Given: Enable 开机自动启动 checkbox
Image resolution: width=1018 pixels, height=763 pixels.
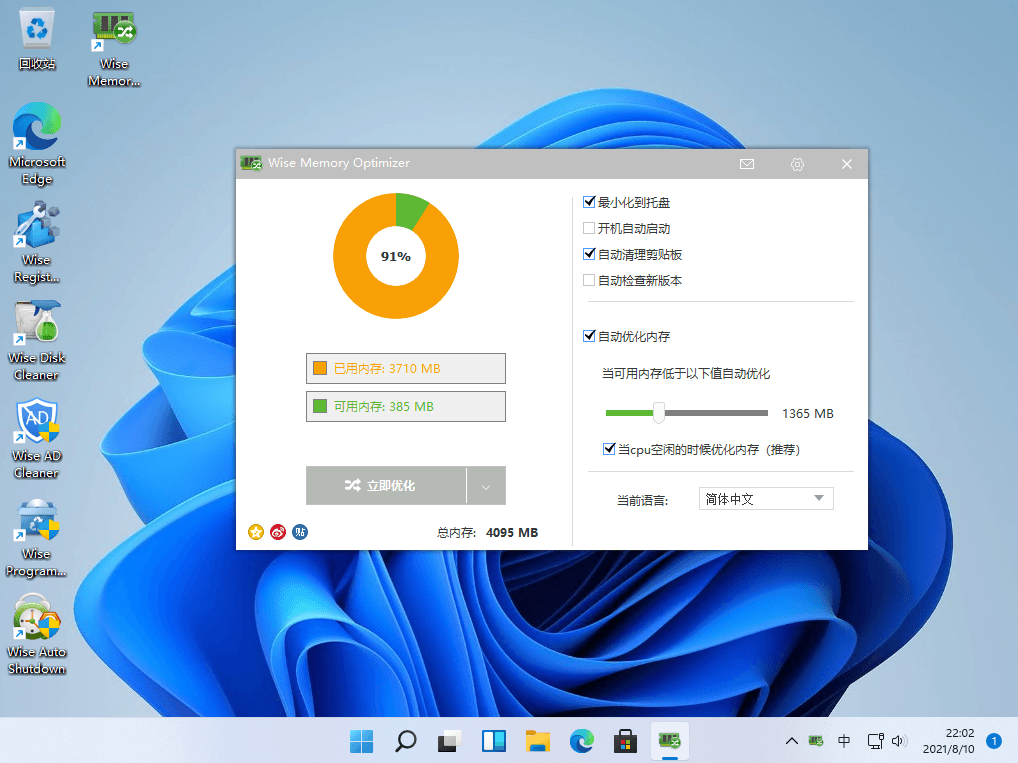Looking at the screenshot, I should (x=589, y=228).
